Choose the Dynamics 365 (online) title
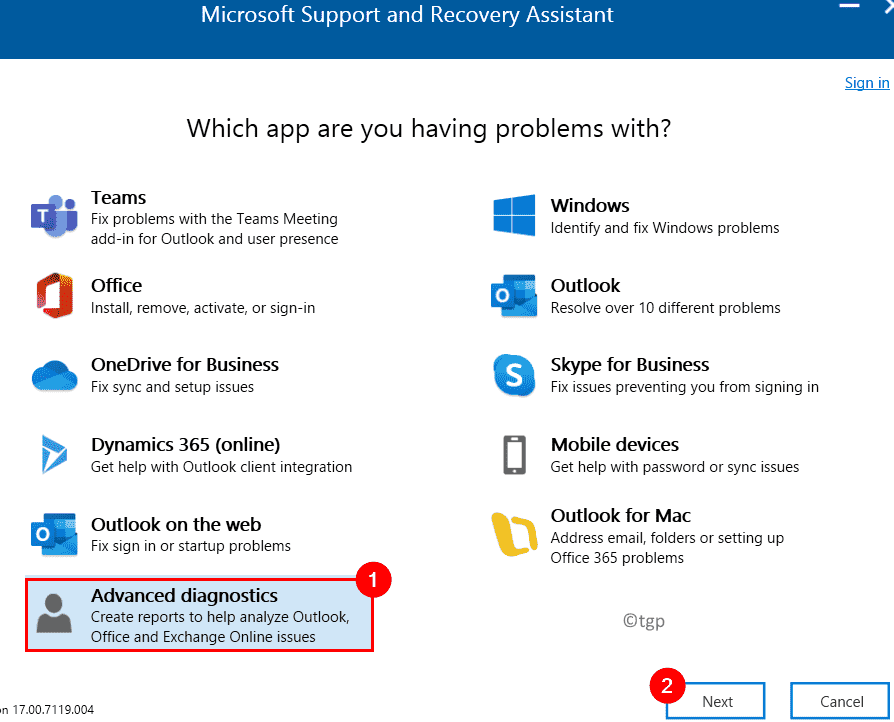Image resolution: width=894 pixels, height=722 pixels. (x=185, y=444)
